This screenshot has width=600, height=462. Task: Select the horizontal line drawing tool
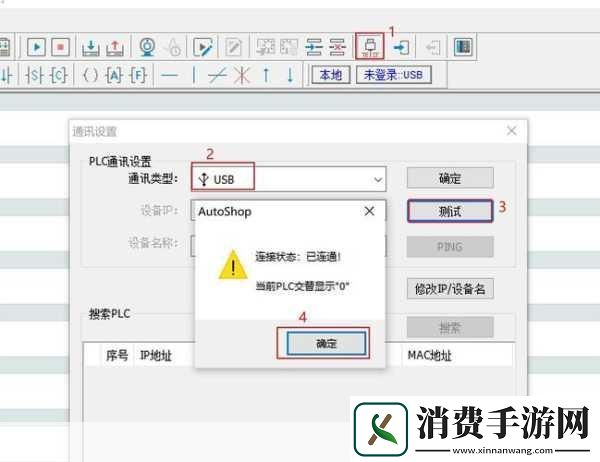(170, 75)
